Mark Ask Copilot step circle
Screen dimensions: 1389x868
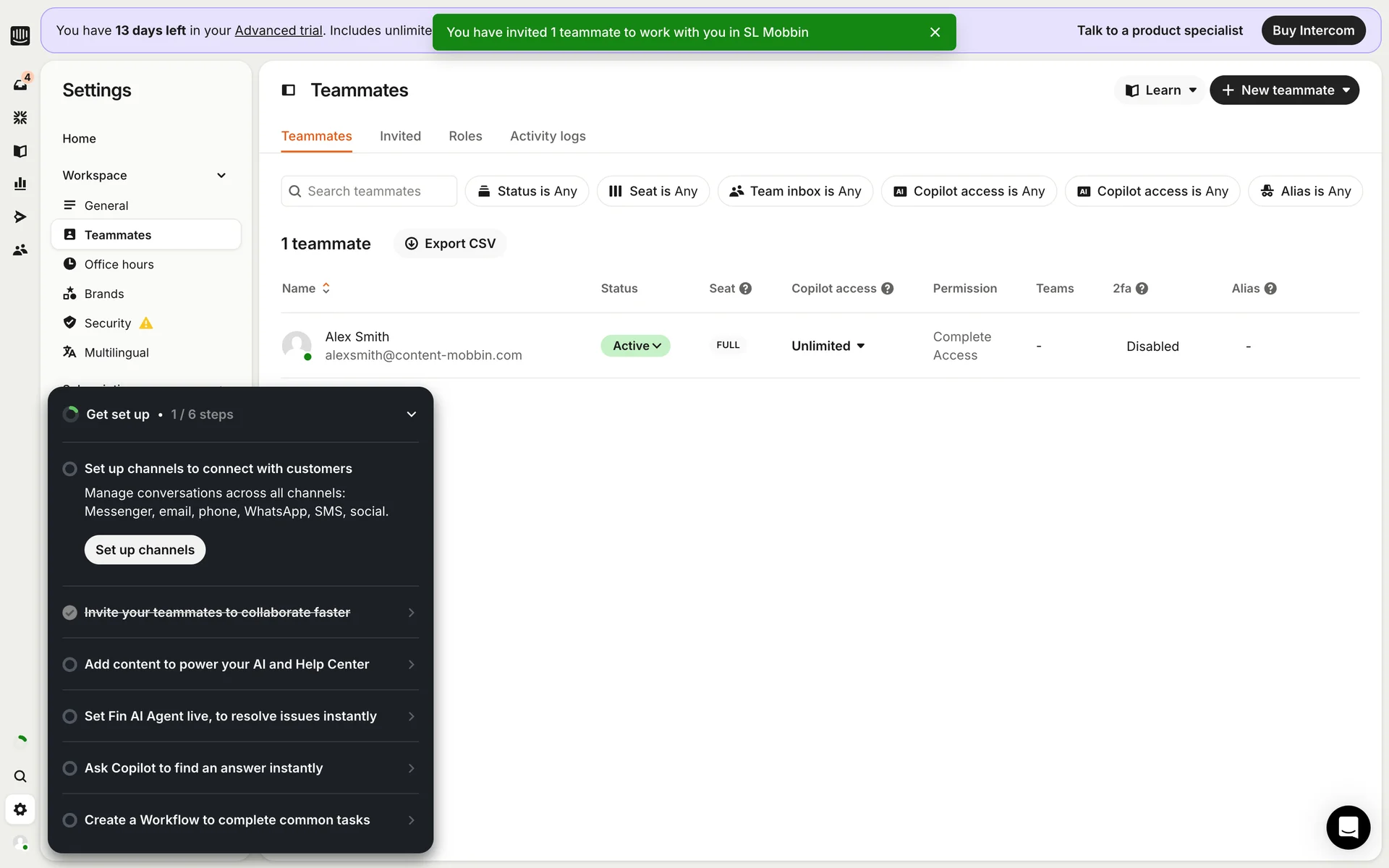pyautogui.click(x=69, y=768)
